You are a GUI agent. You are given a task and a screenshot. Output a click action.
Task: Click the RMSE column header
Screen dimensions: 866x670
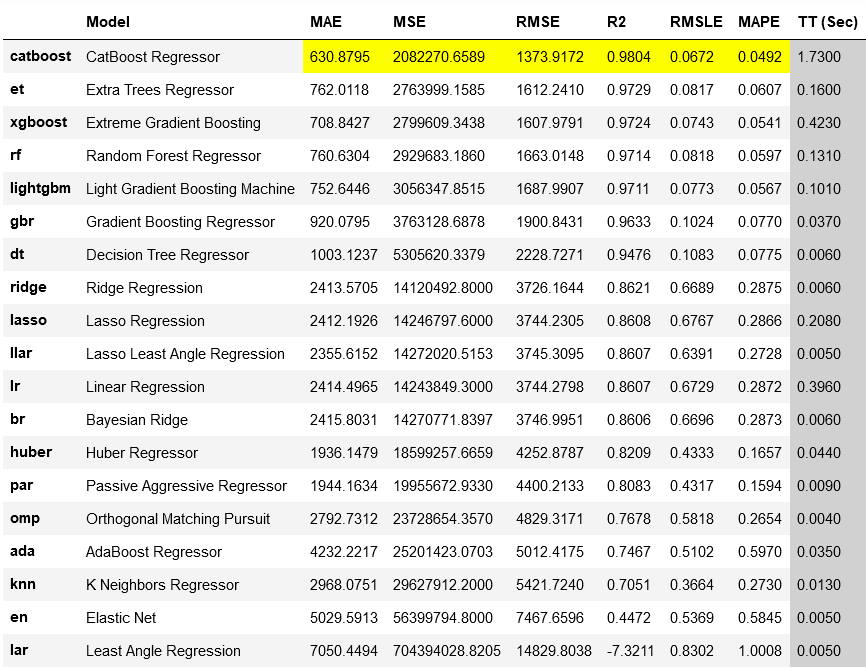click(537, 22)
